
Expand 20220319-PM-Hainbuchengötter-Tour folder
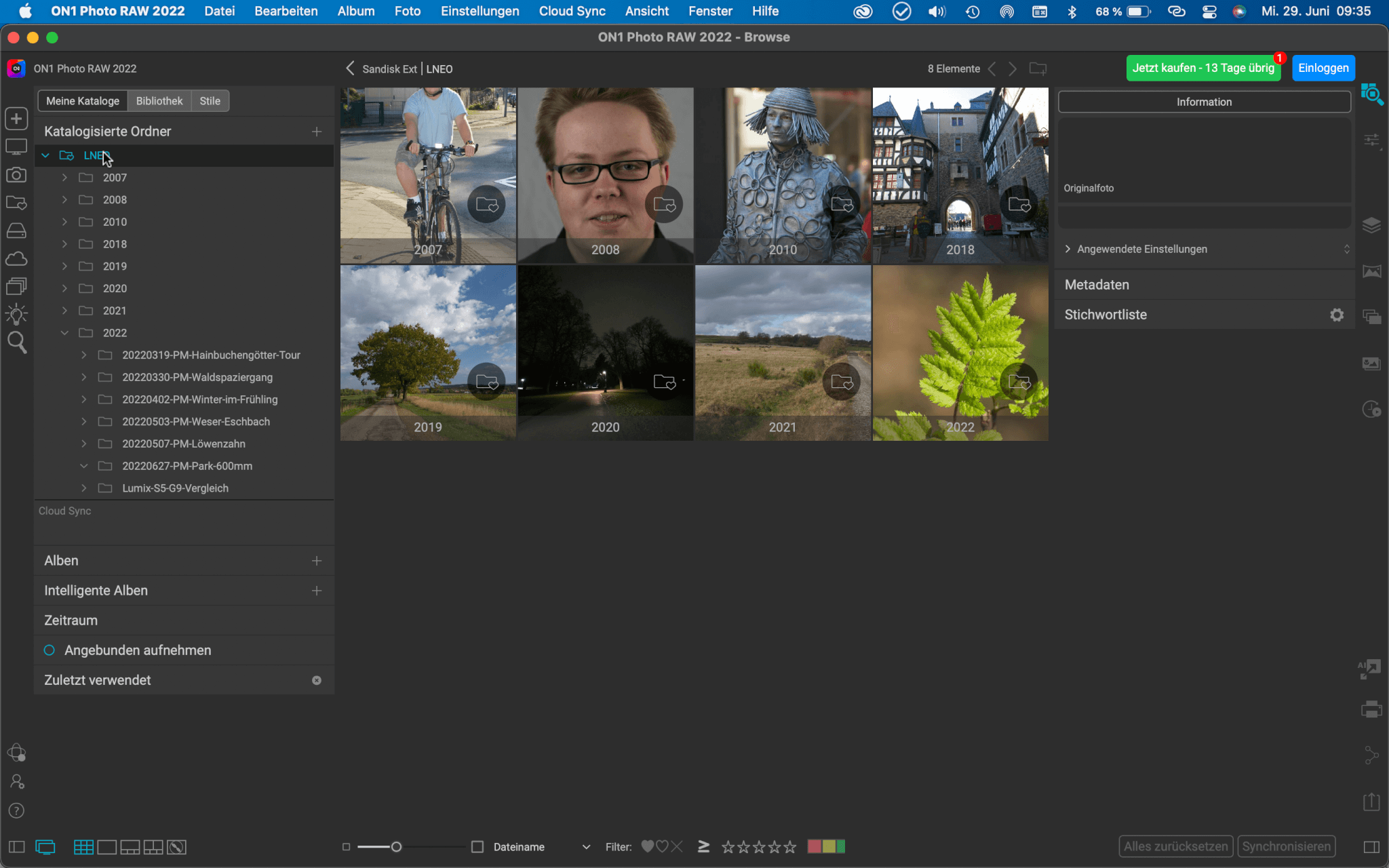pos(83,355)
